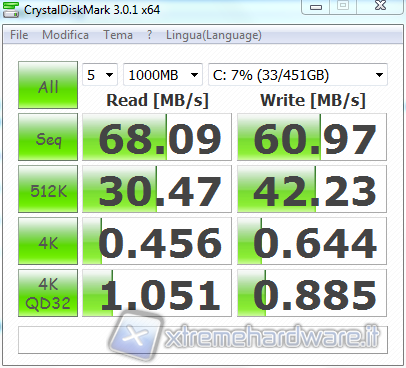Minimize the CrystalDiskMark window
This screenshot has width=406, height=368.
316,6
